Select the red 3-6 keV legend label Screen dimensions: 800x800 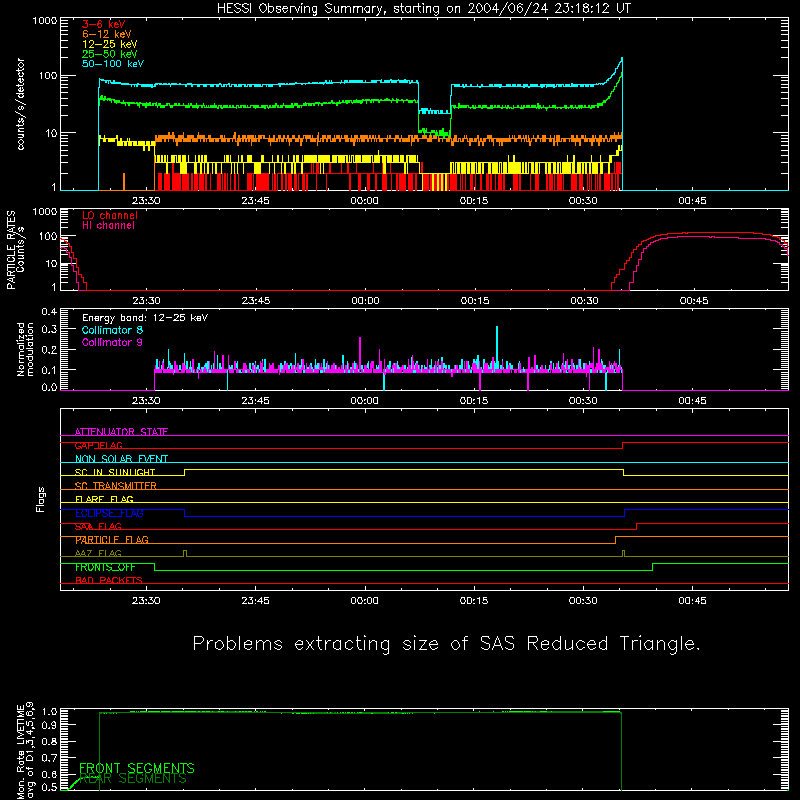(x=104, y=24)
